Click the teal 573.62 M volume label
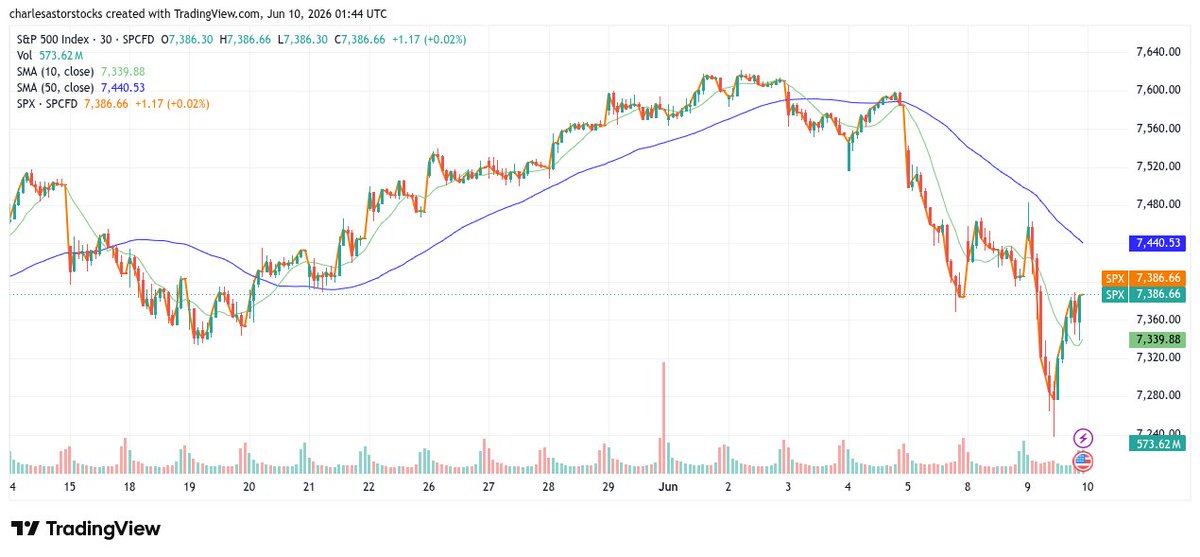The width and height of the screenshot is (1200, 557). (x=1156, y=443)
